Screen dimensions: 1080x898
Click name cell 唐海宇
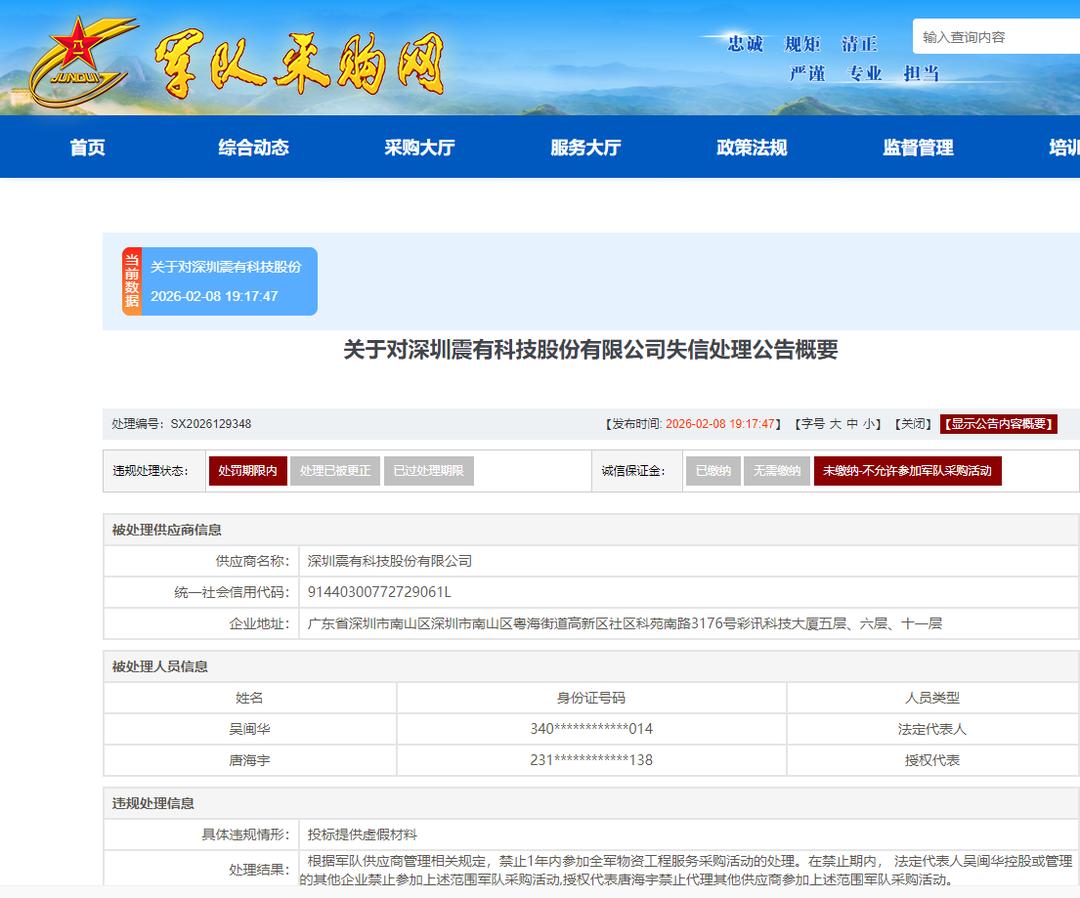[x=249, y=760]
